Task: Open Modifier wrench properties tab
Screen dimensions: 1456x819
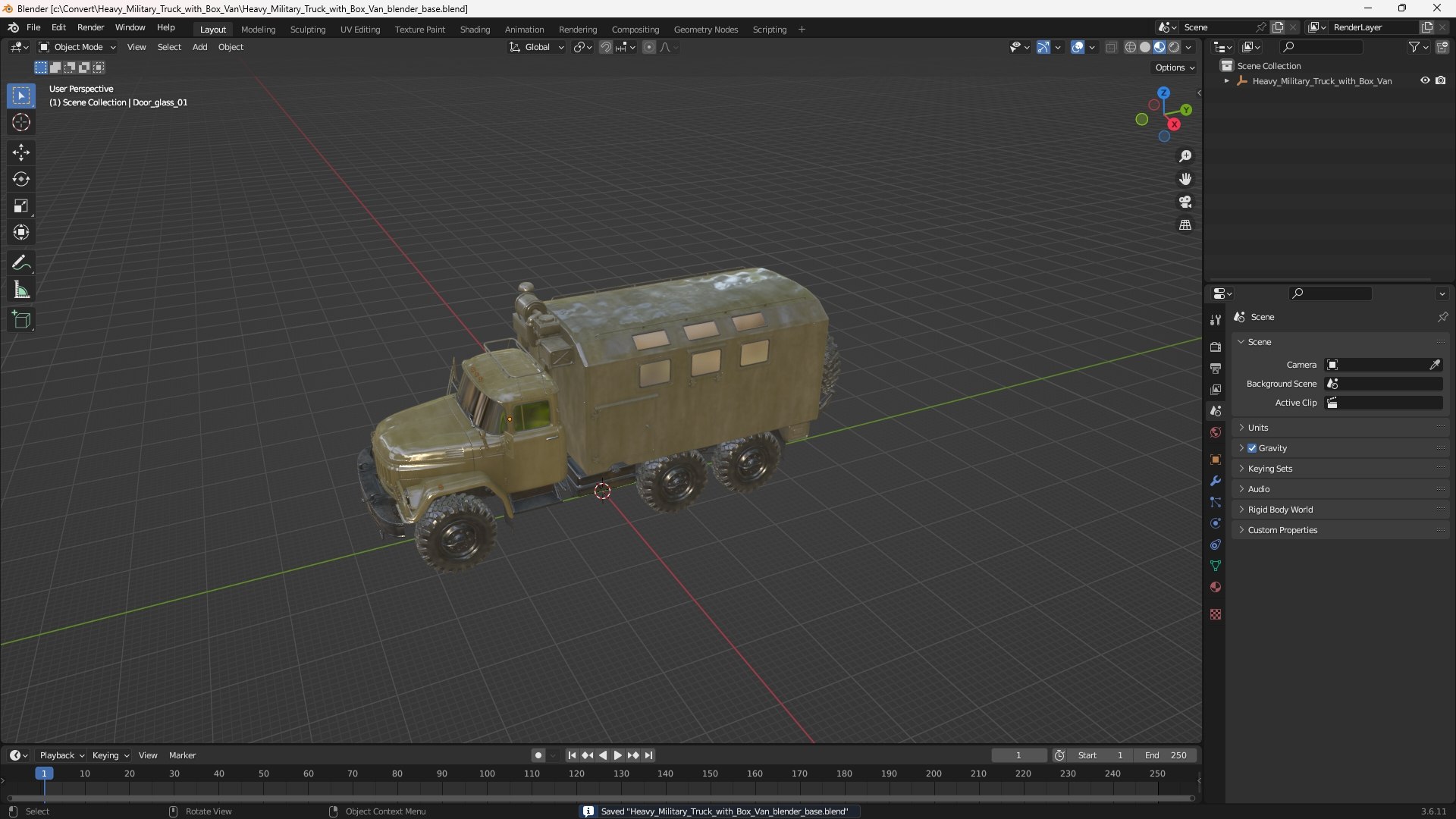Action: [x=1216, y=481]
